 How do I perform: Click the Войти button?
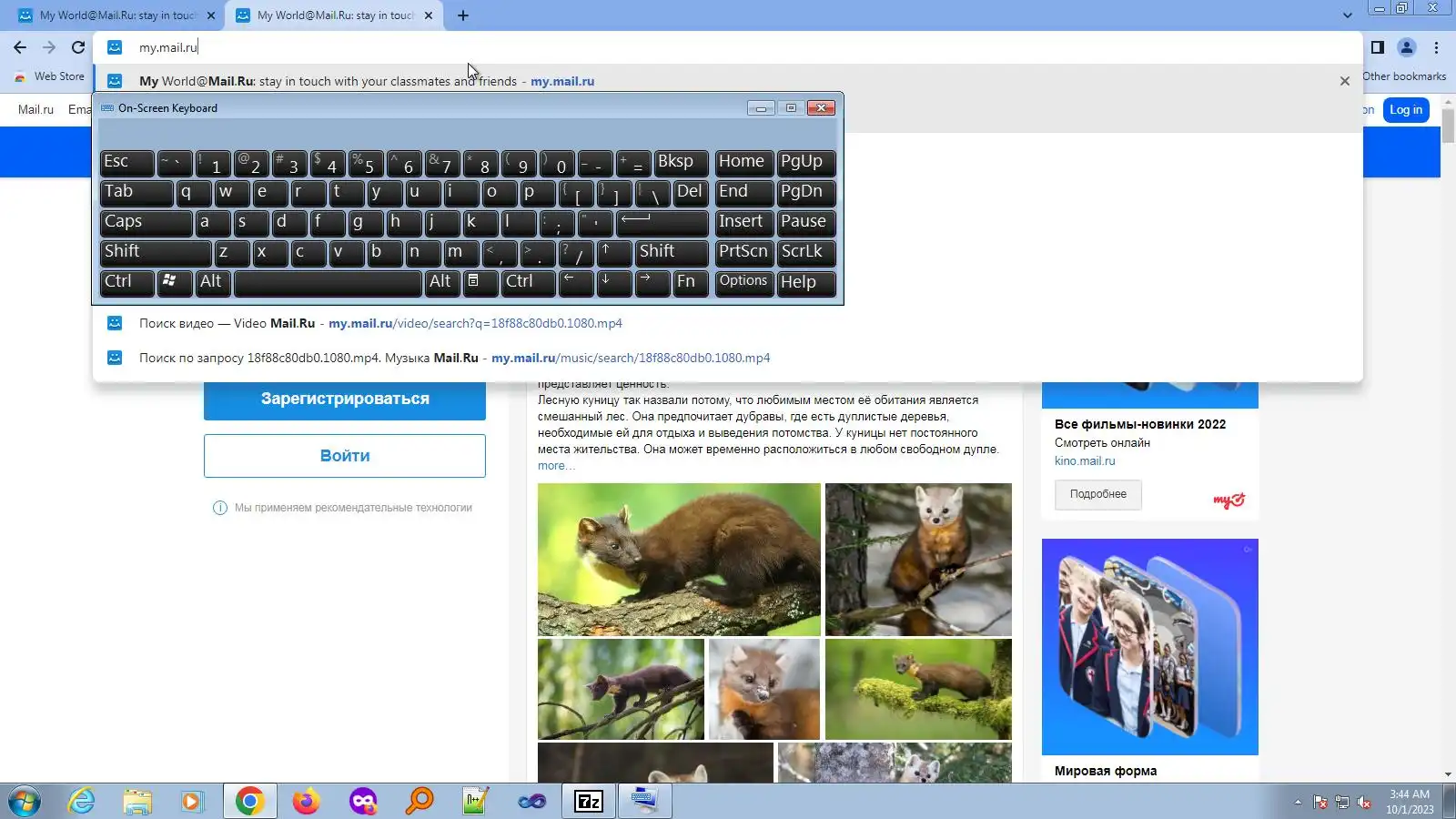[x=345, y=456]
